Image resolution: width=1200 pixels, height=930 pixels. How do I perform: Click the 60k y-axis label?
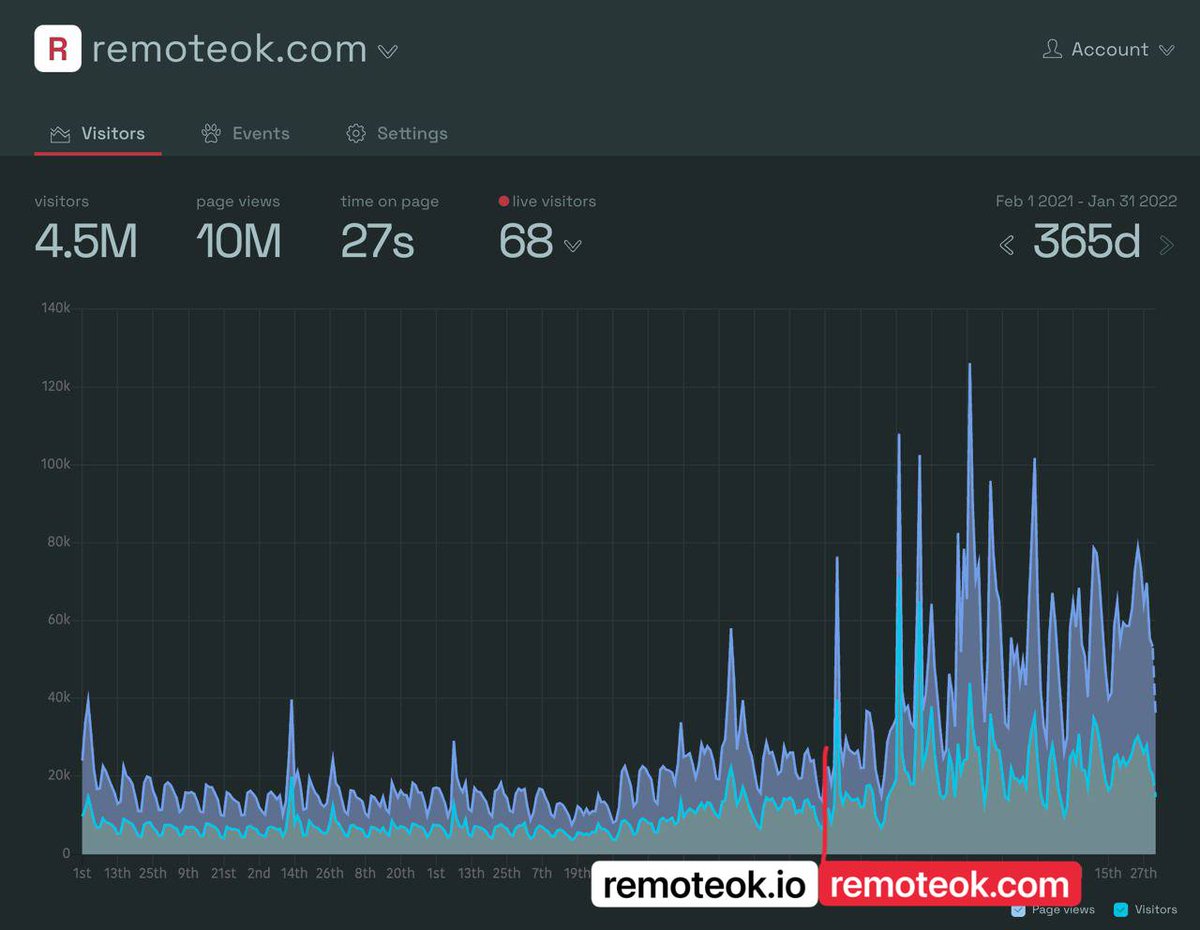pos(57,620)
